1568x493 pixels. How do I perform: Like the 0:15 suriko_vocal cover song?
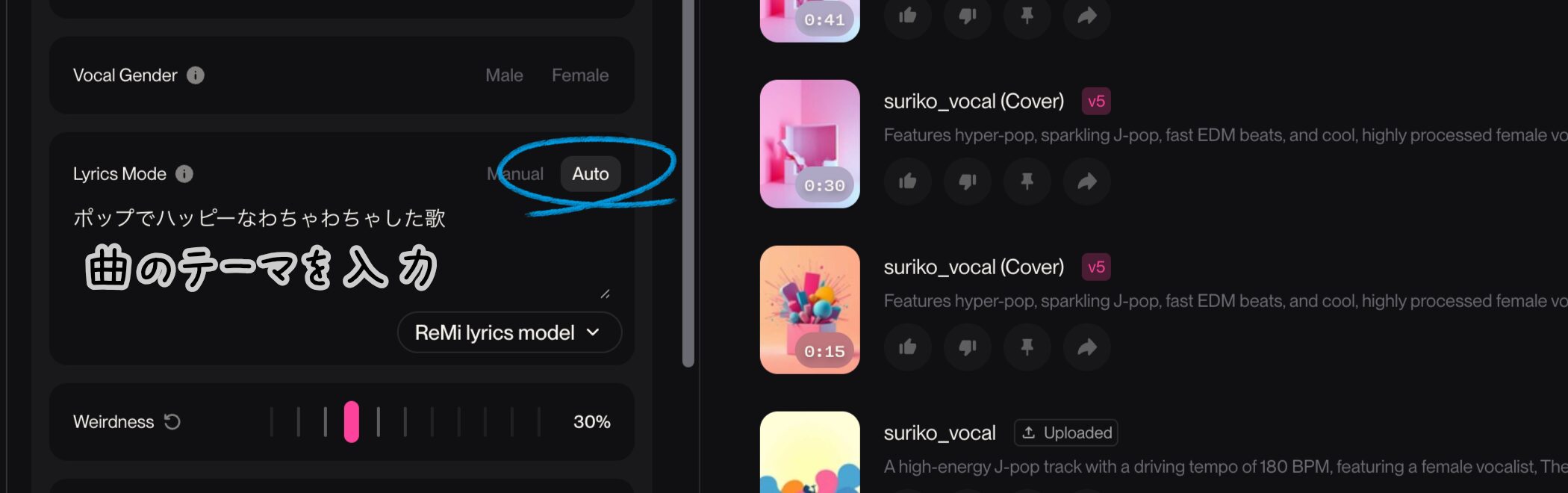(x=908, y=347)
